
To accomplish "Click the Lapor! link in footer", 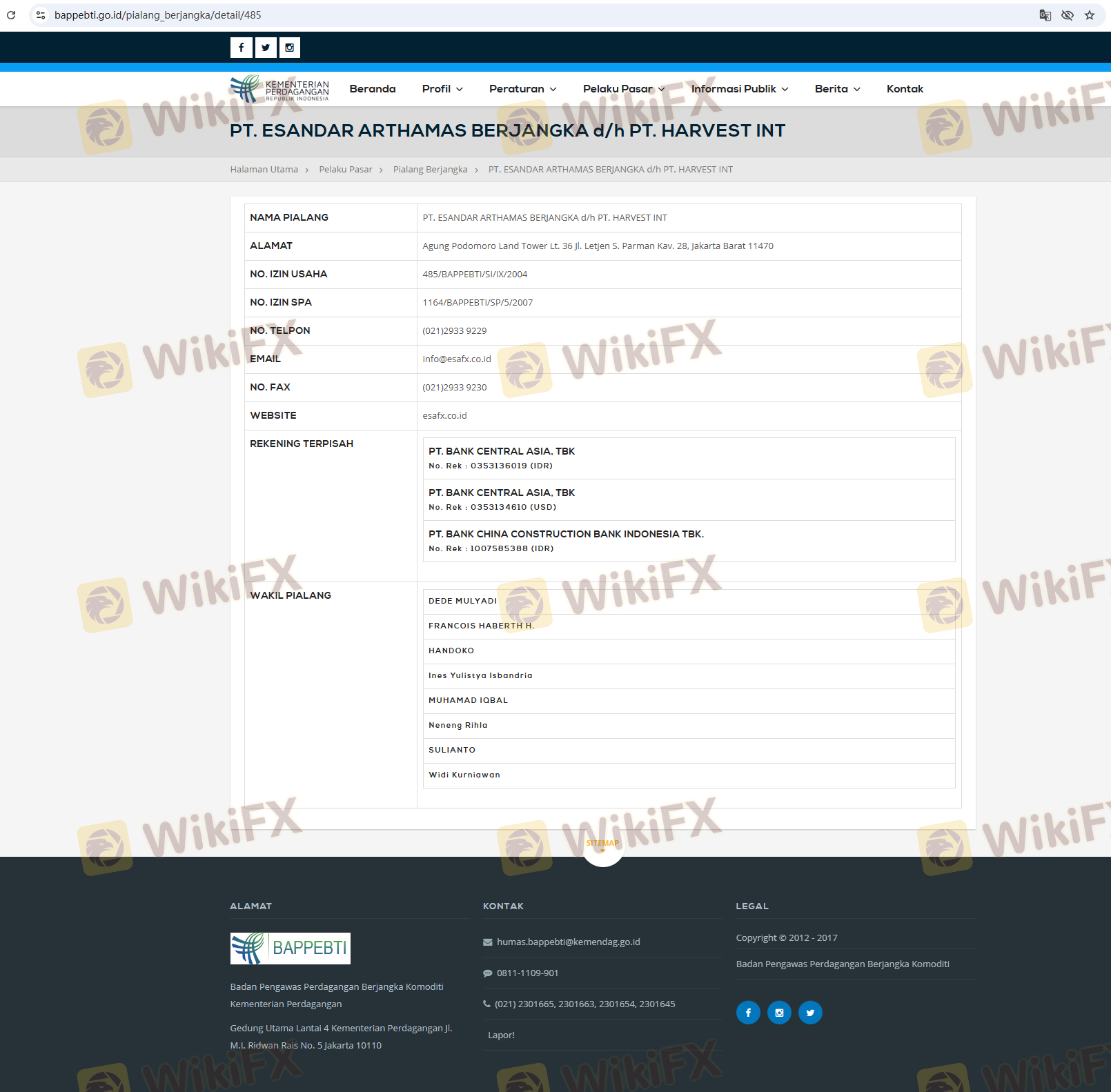I will (501, 1035).
